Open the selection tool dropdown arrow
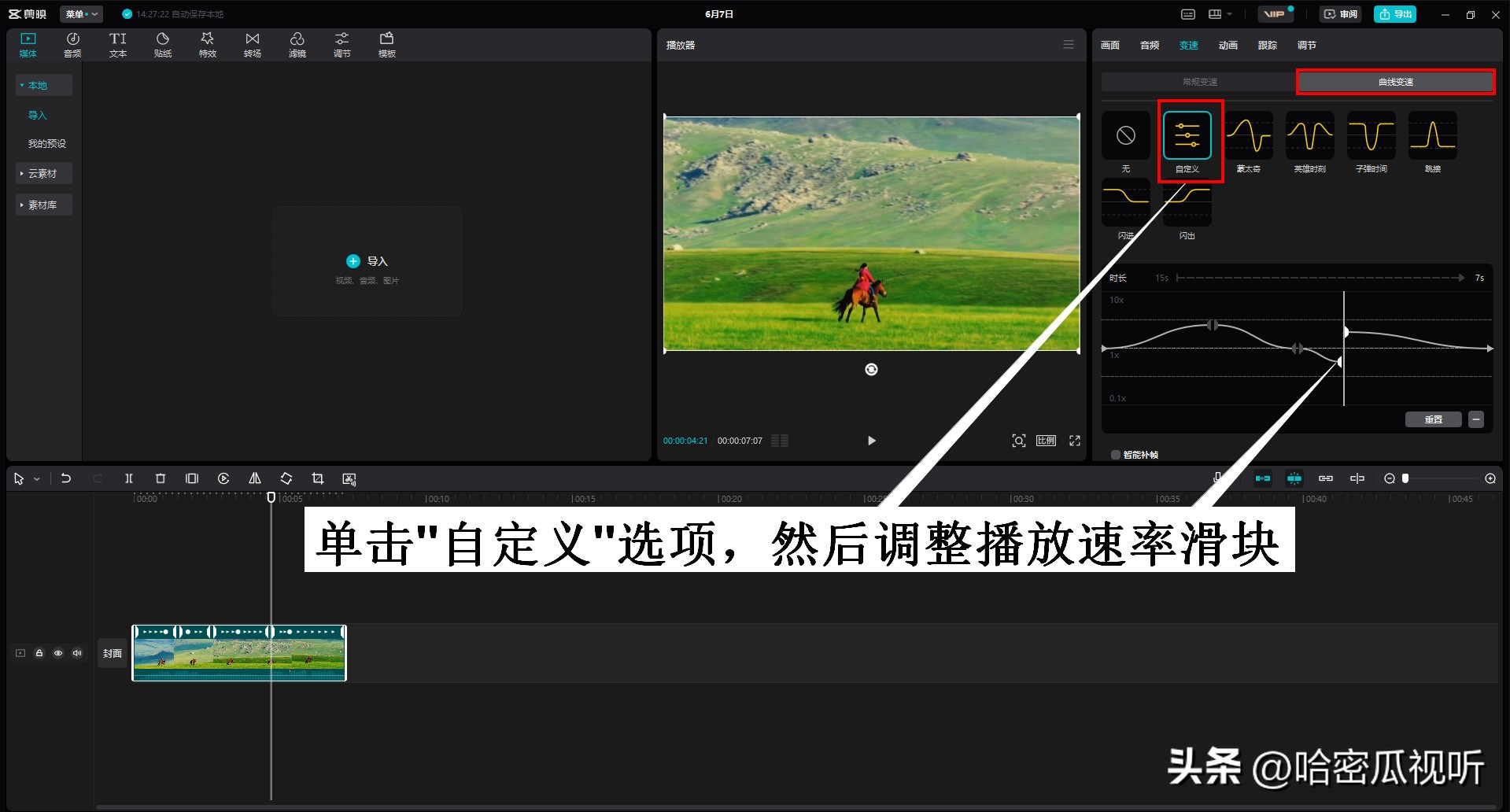Image resolution: width=1510 pixels, height=812 pixels. [x=36, y=478]
